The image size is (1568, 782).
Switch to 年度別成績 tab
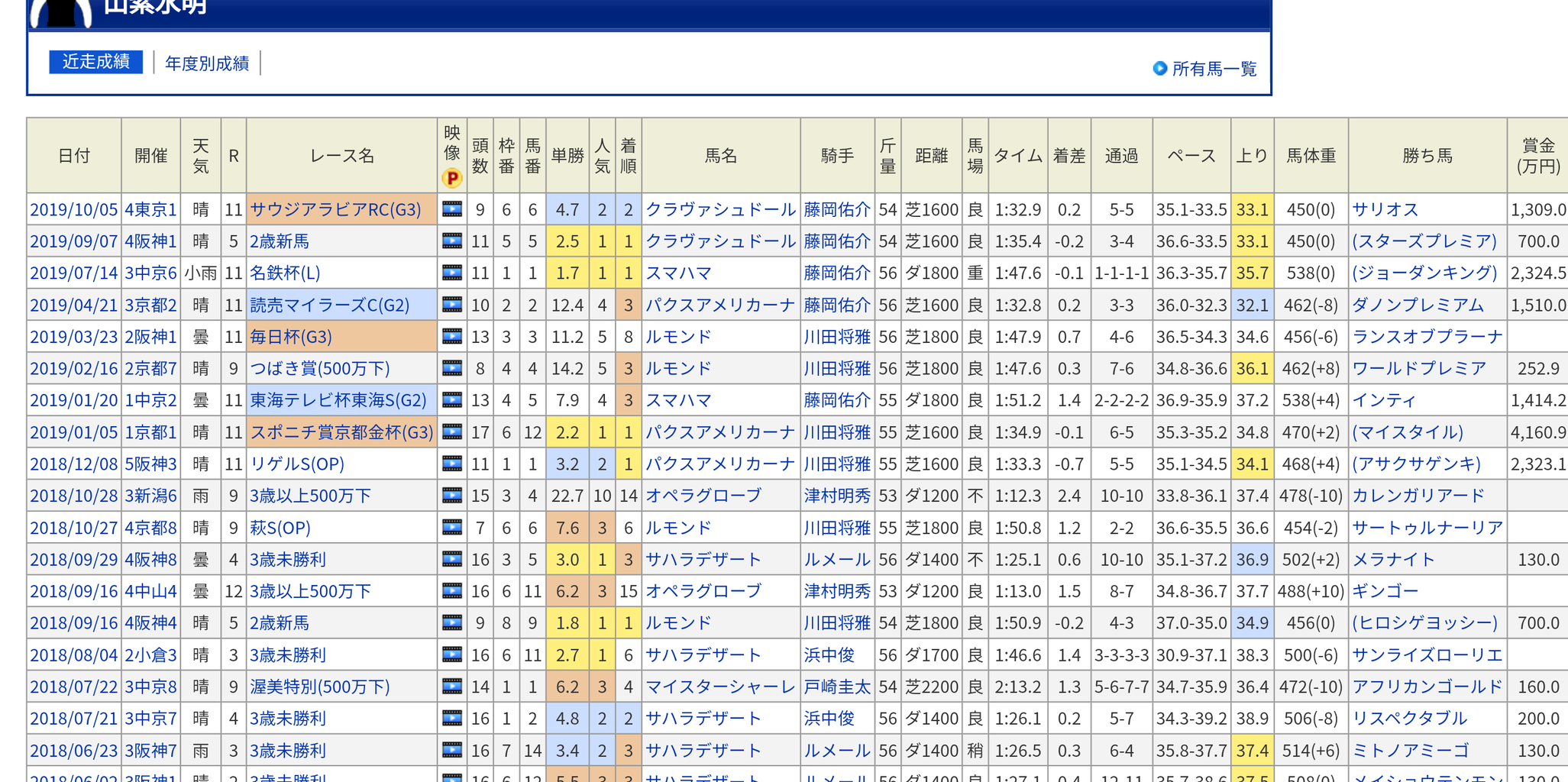point(207,63)
